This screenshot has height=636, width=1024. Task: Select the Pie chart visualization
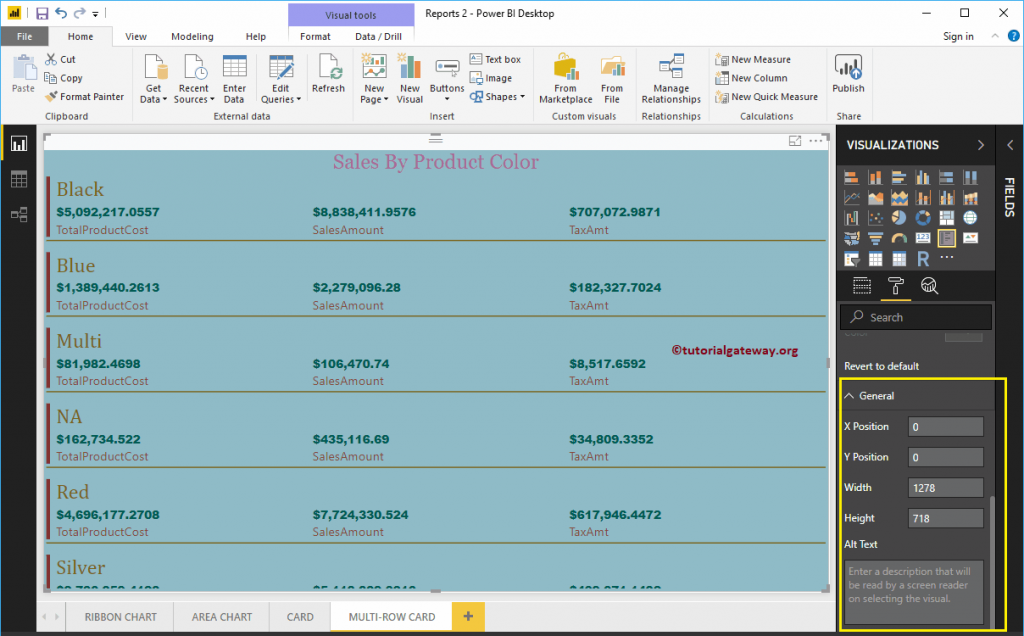(900, 218)
